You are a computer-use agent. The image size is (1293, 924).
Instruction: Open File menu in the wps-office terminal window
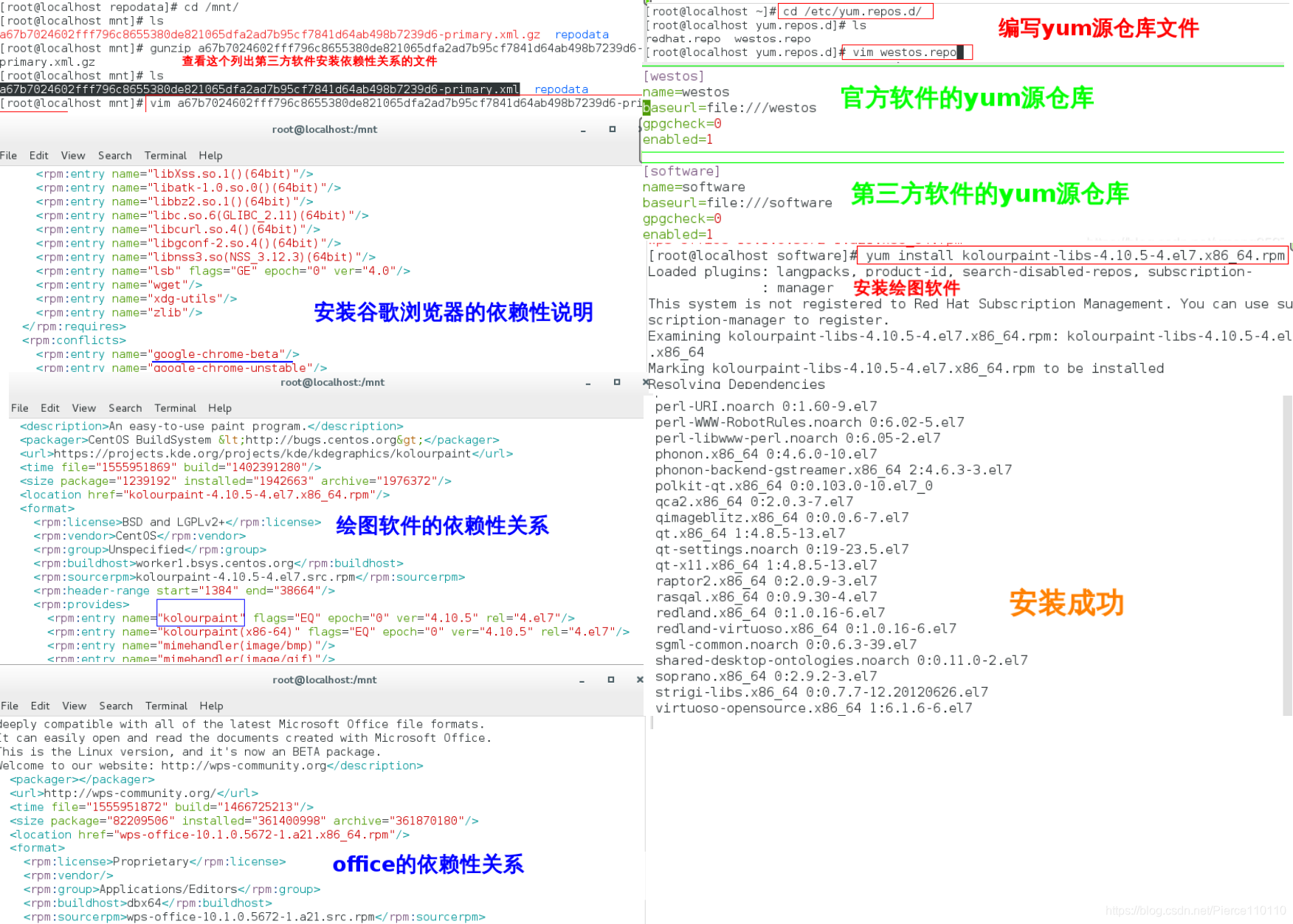click(10, 706)
